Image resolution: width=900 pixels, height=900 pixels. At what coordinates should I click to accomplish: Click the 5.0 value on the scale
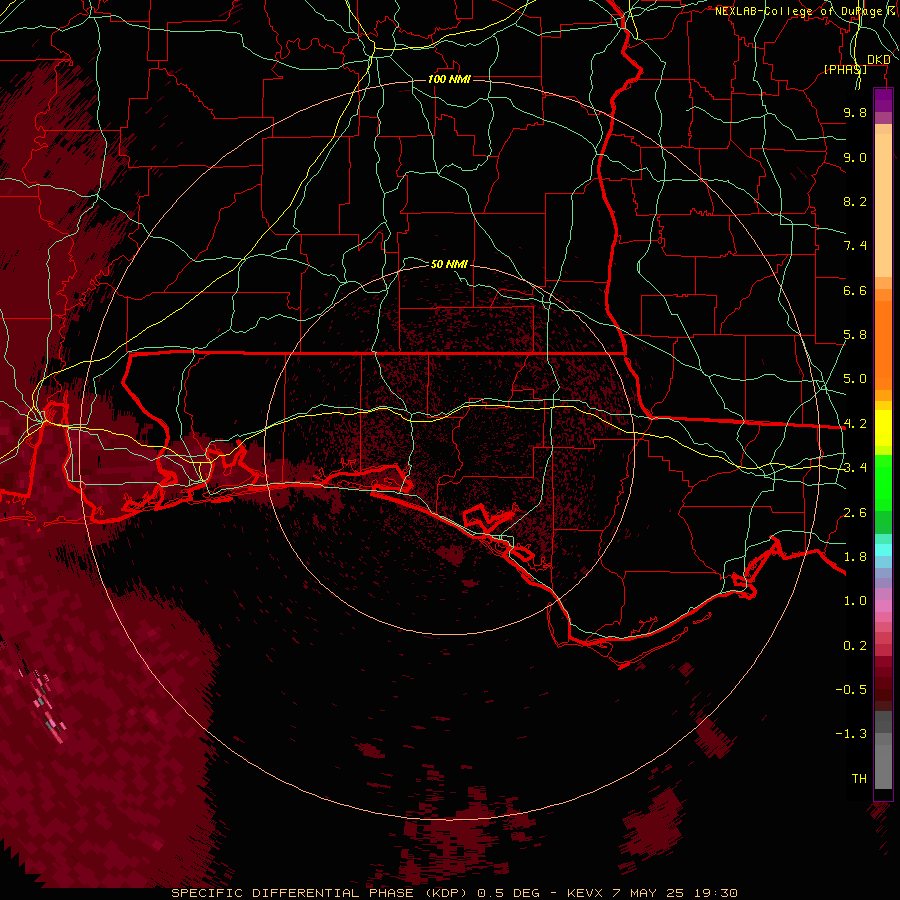click(855, 379)
